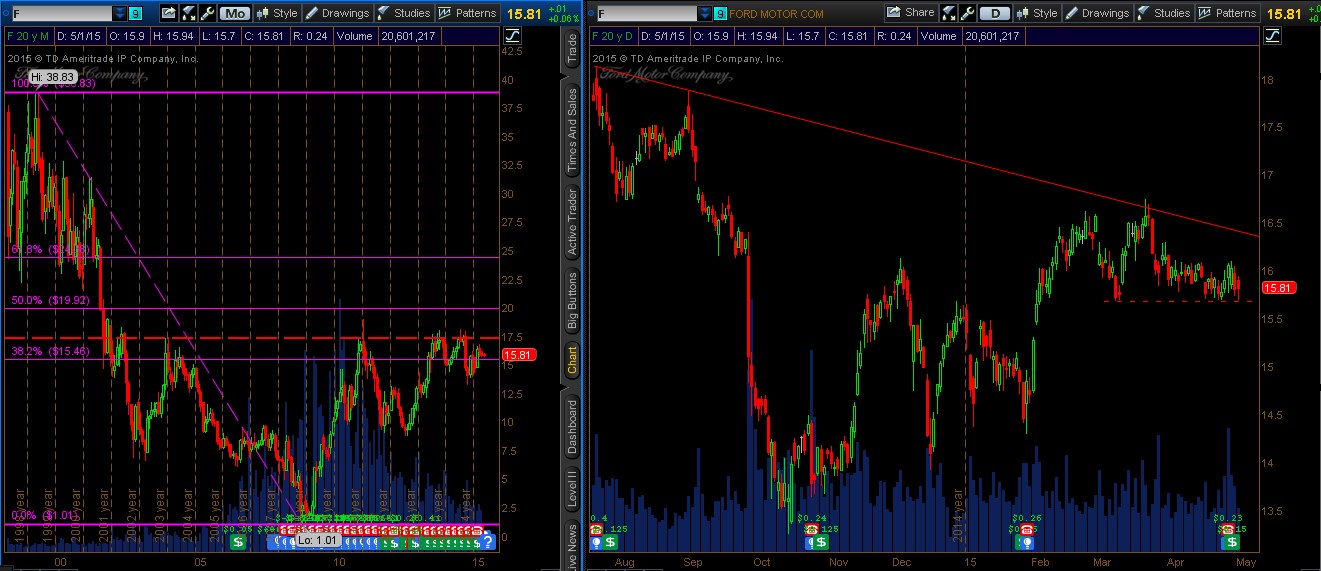Image resolution: width=1321 pixels, height=571 pixels.
Task: Click the cyan link-color 9 box in right chart
Action: pyautogui.click(x=722, y=13)
